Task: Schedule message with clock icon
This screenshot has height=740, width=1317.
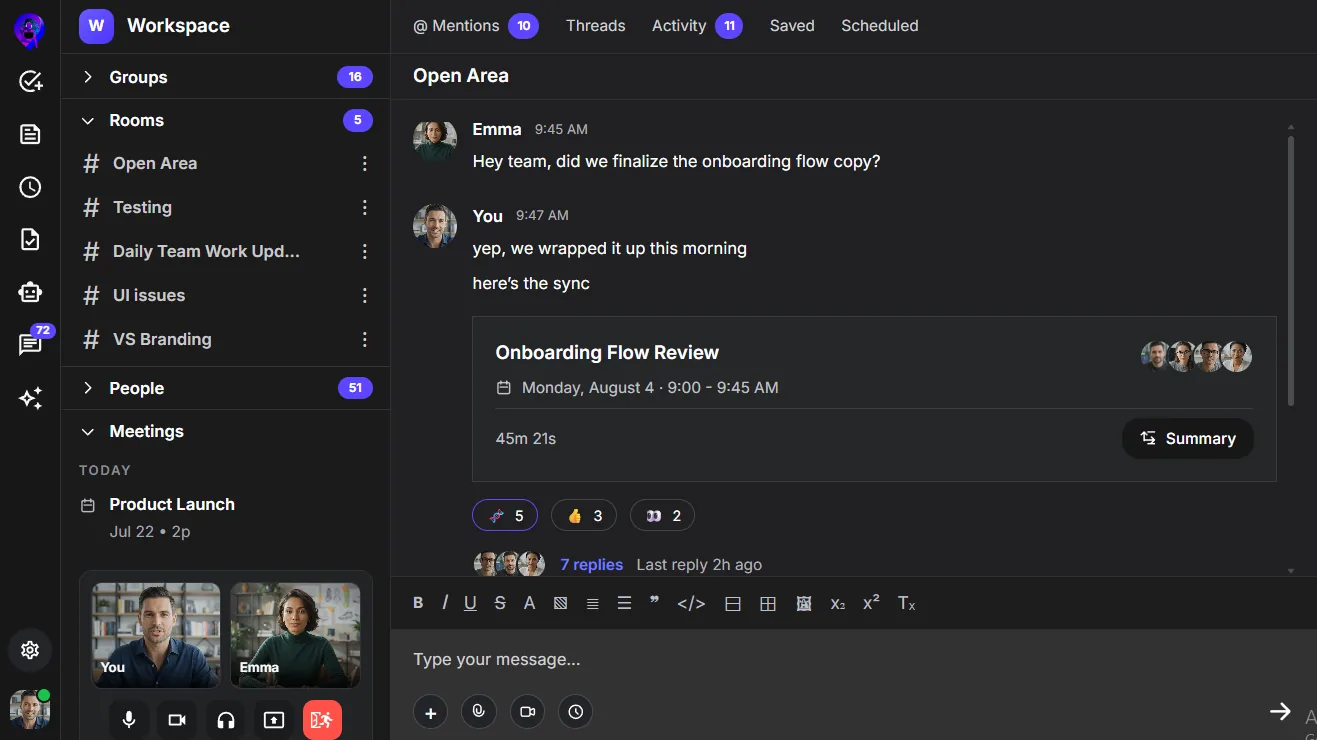Action: point(576,712)
